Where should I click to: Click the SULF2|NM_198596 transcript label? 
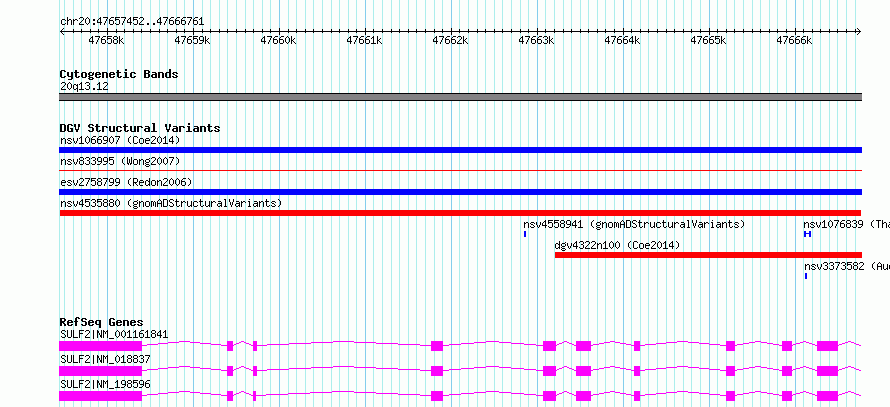(105, 384)
